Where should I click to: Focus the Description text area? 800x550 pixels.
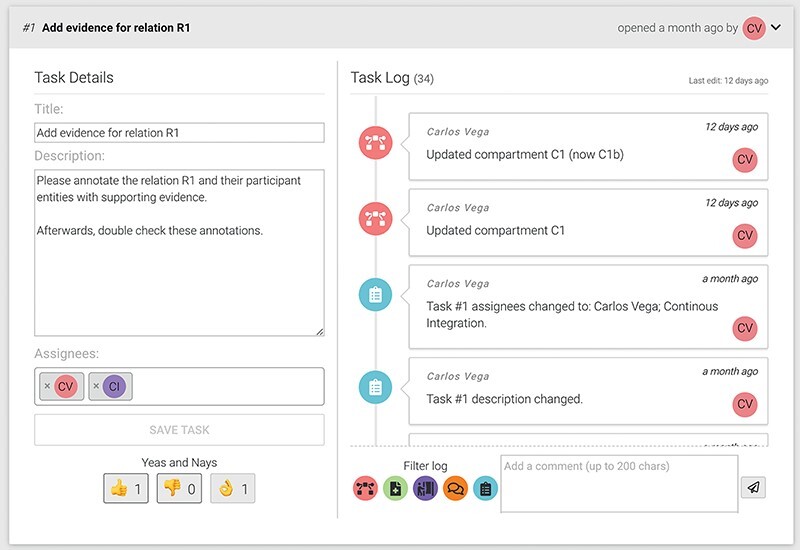click(179, 252)
